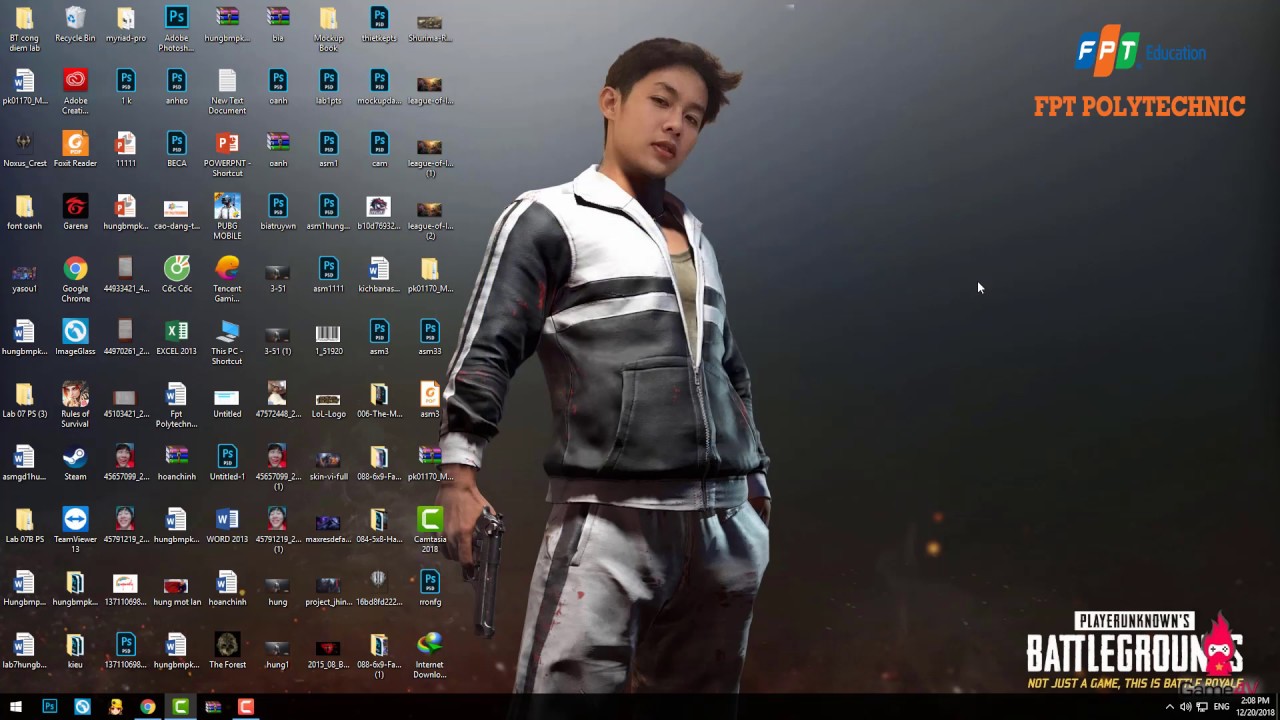
Task: Select the thietkepts Photoshop file
Action: point(379,24)
